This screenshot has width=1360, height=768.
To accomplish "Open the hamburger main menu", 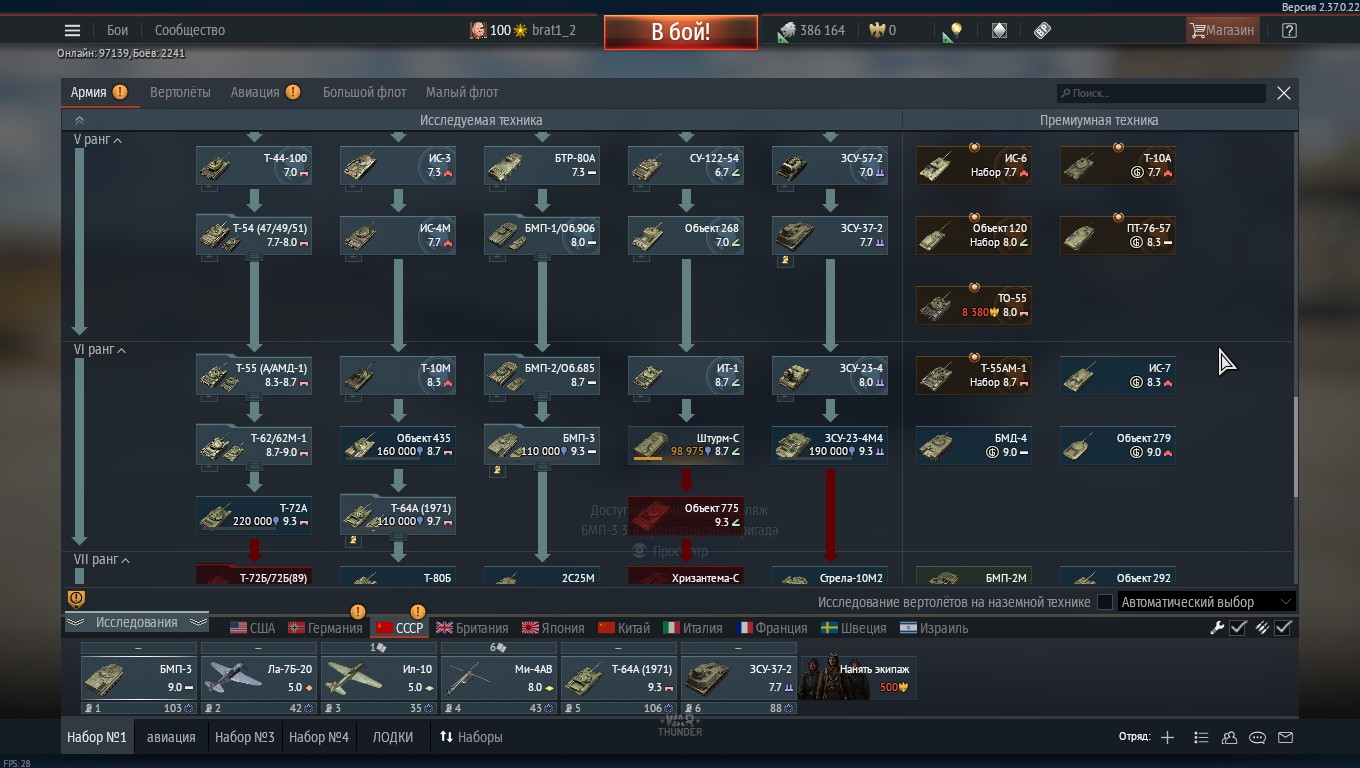I will click(72, 30).
